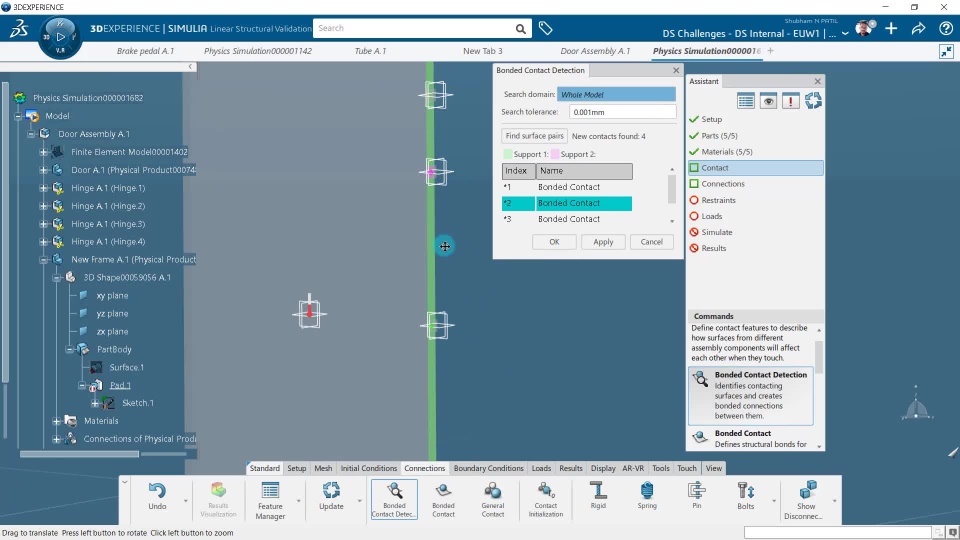Click the Results Visualization icon
The height and width of the screenshot is (540, 960).
tap(219, 490)
